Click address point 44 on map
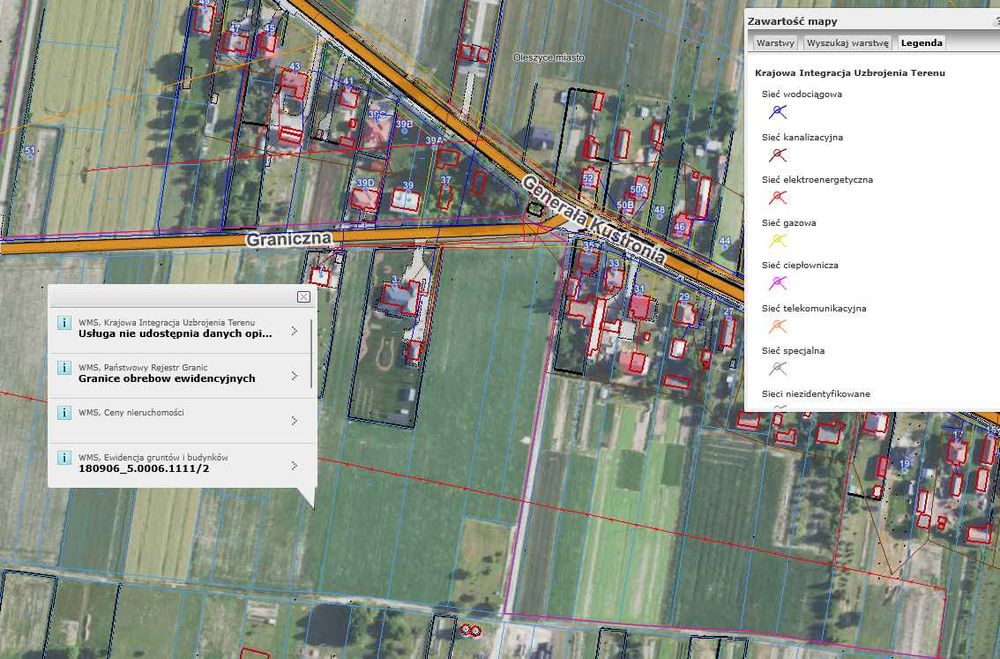 (724, 241)
